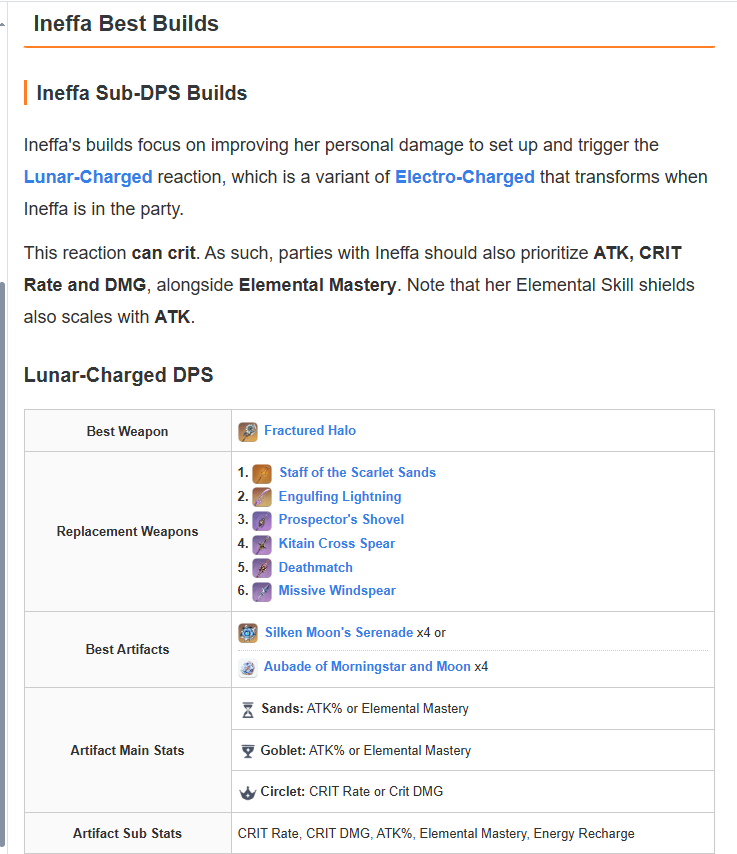Click the page's vertical scrollbar thumb
Image resolution: width=737 pixels, height=854 pixels.
click(x=3, y=560)
